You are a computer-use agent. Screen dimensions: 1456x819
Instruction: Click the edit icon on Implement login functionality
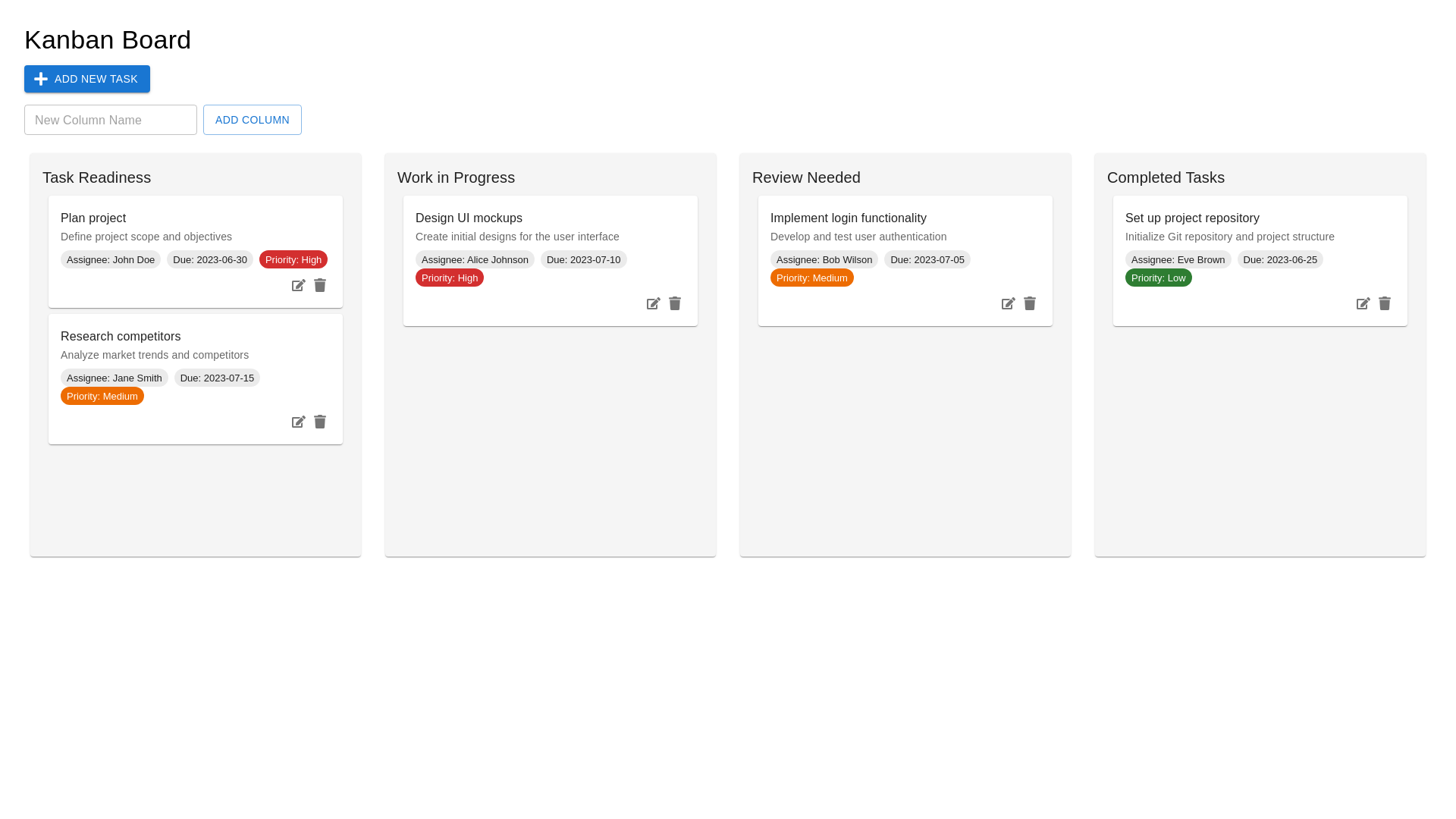coord(1008,303)
